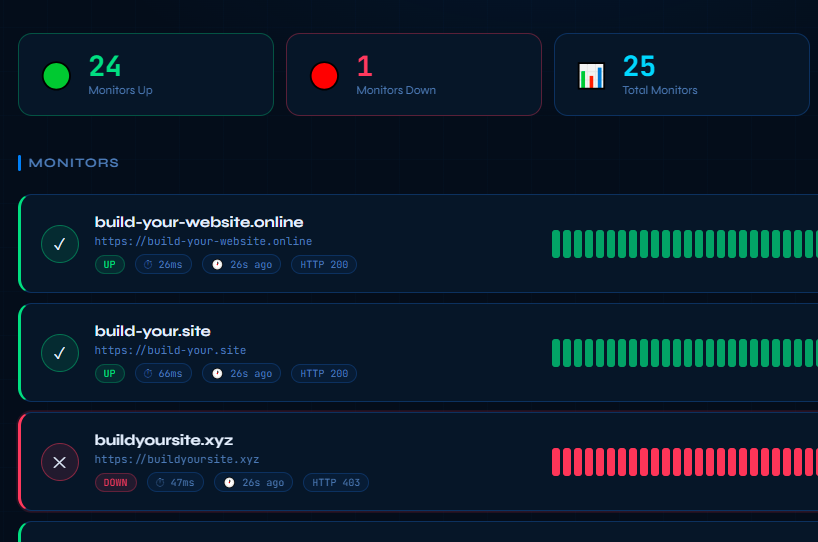The image size is (818, 542).
Task: Click HTTP 200 badge for build-your.site
Action: coord(324,374)
